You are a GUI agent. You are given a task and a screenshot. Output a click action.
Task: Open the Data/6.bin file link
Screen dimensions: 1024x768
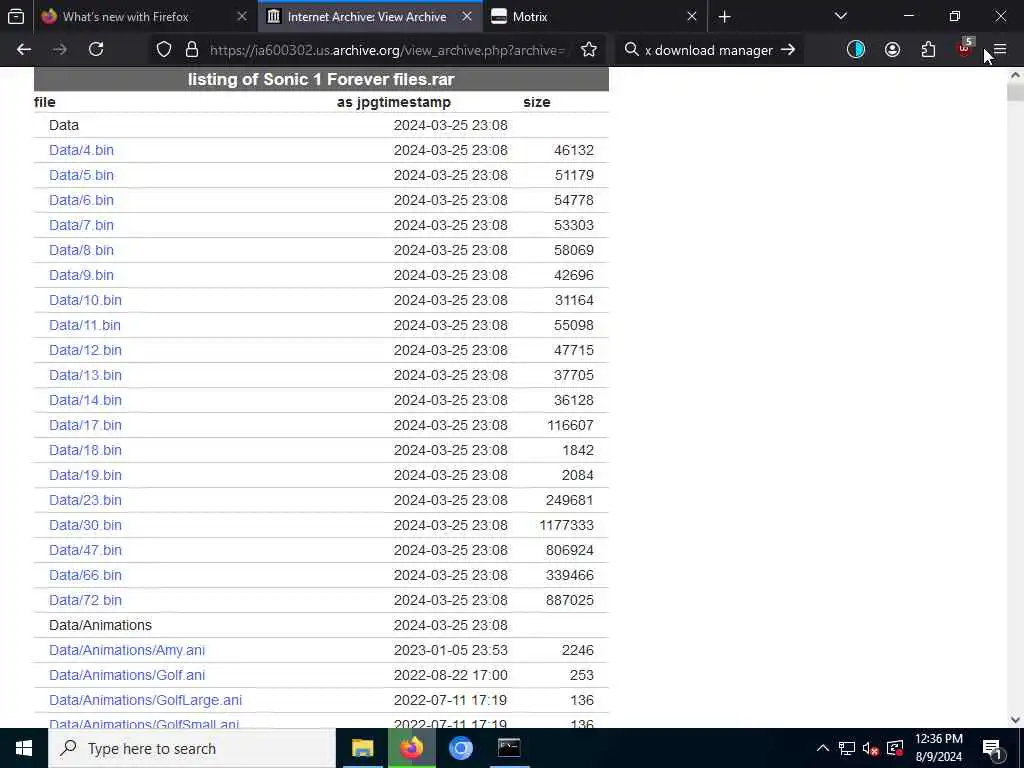[82, 200]
